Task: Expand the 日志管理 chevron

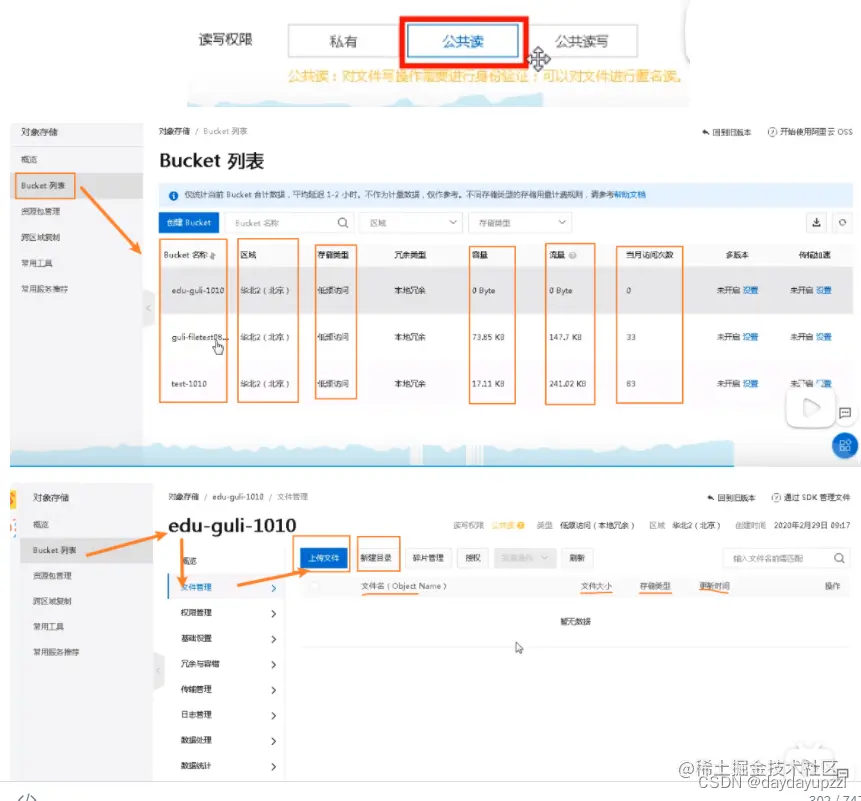Action: (273, 715)
